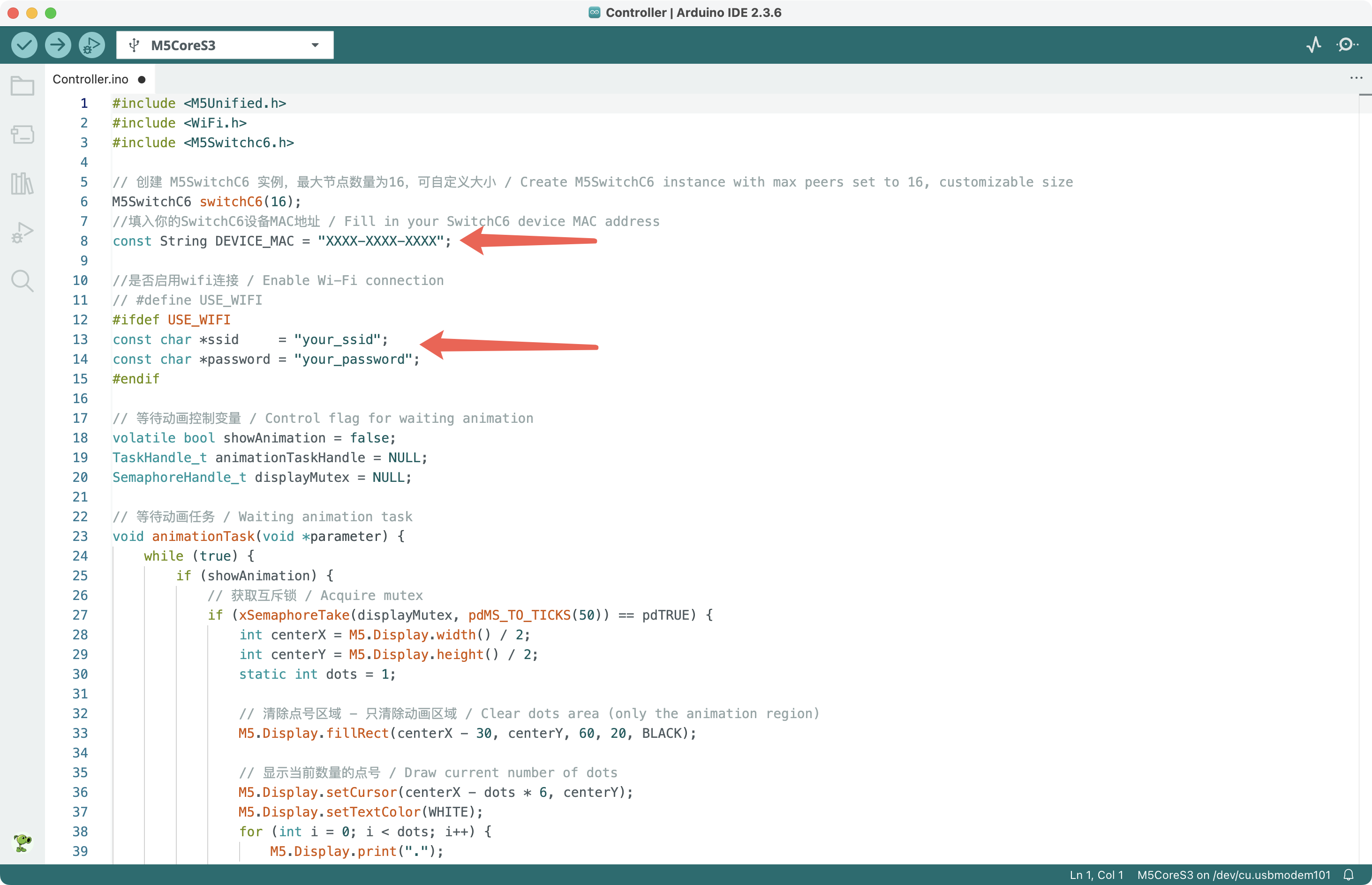The width and height of the screenshot is (1372, 885).
Task: Click the Verify sketch checkmark button
Action: click(x=24, y=45)
